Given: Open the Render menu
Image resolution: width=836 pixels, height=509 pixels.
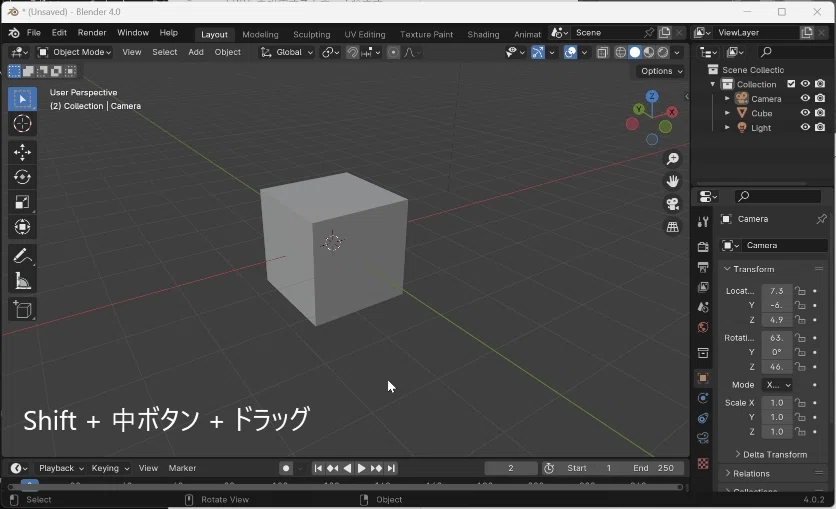Looking at the screenshot, I should coord(92,33).
